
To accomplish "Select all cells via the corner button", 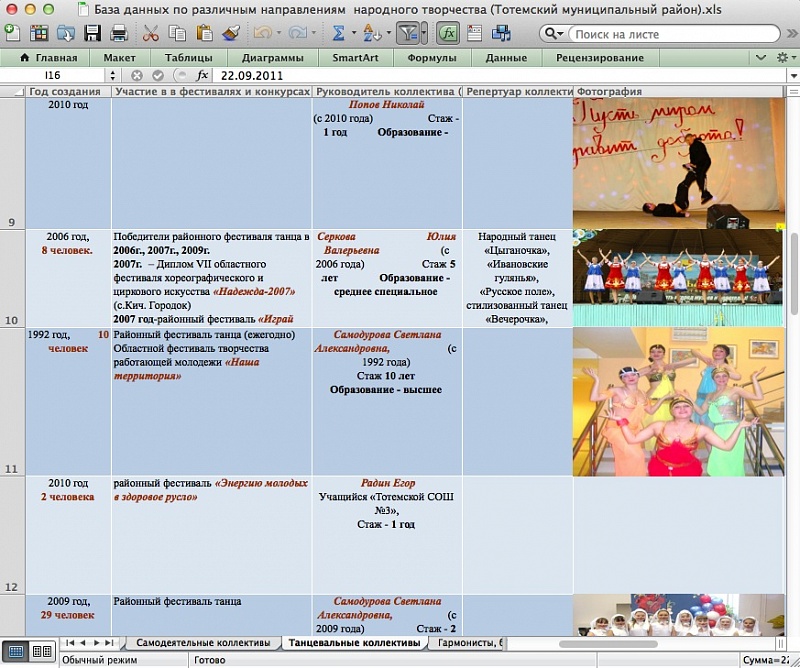I will [x=12, y=91].
